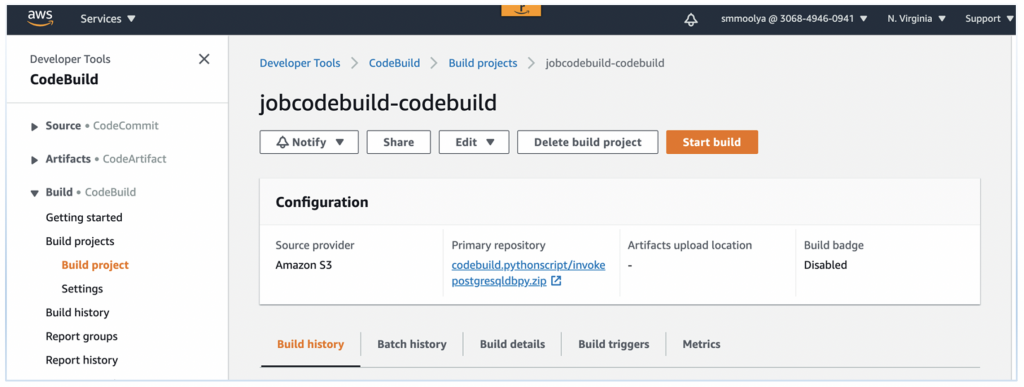Open the notifications bell icon
Image resolution: width=1024 pixels, height=387 pixels.
point(690,20)
